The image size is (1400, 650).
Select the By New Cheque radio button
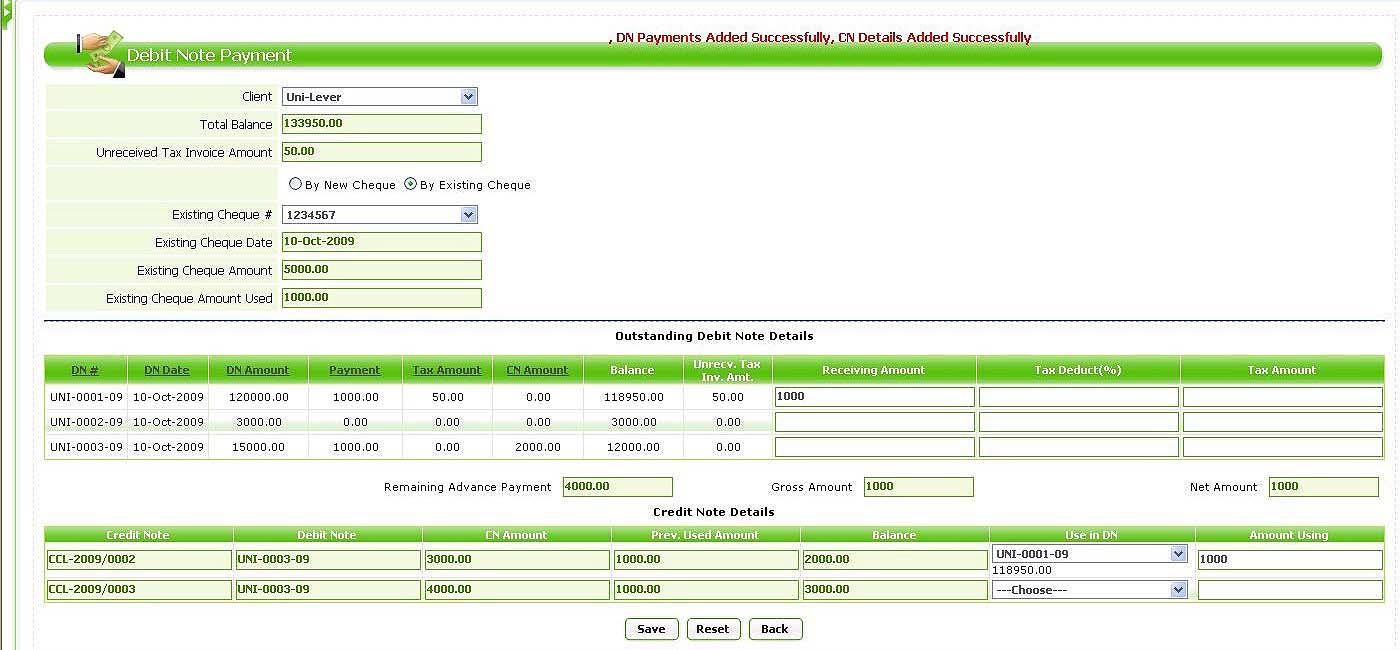[295, 184]
